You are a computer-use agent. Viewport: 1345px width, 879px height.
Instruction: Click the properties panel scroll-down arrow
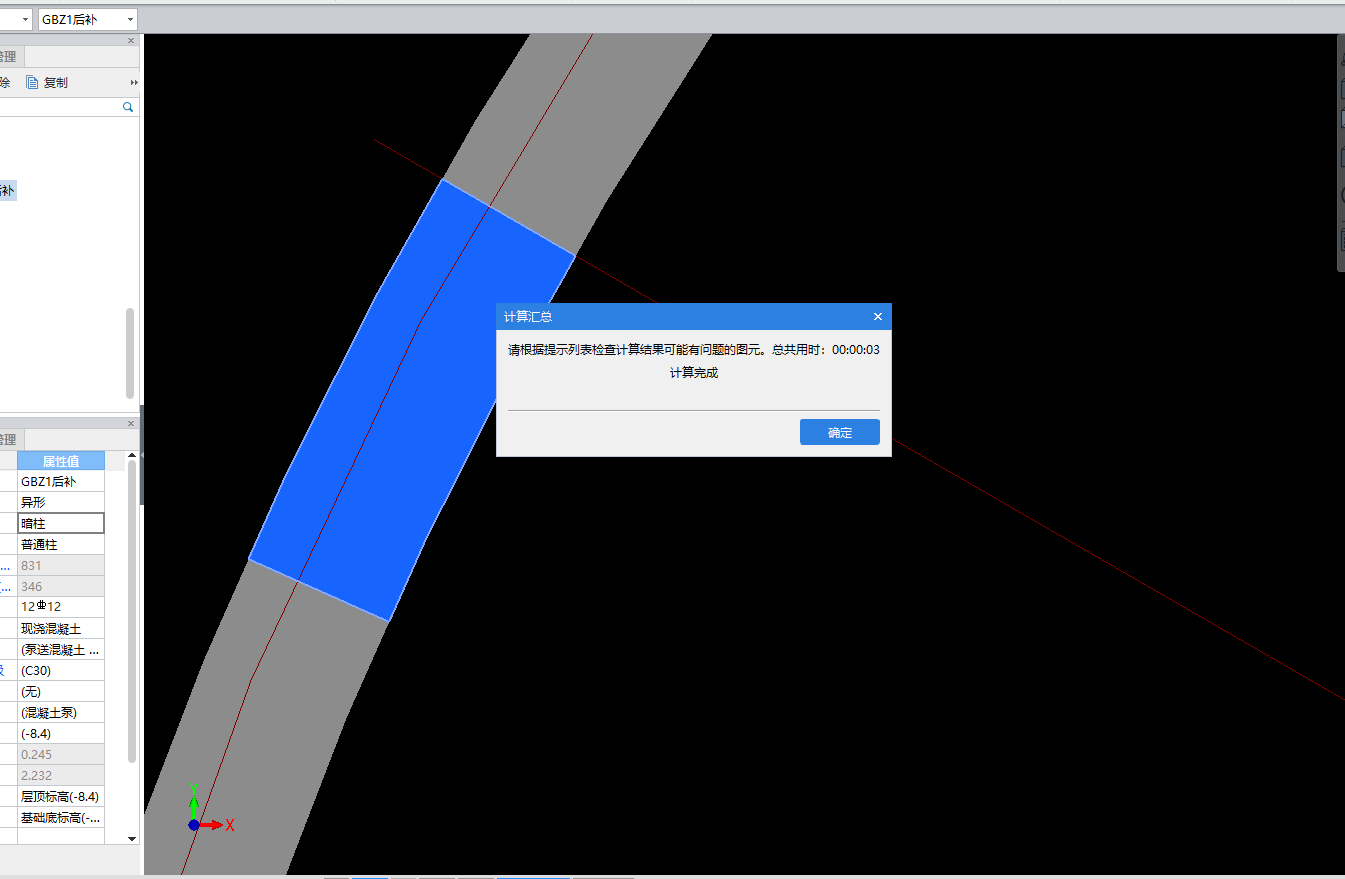(132, 838)
